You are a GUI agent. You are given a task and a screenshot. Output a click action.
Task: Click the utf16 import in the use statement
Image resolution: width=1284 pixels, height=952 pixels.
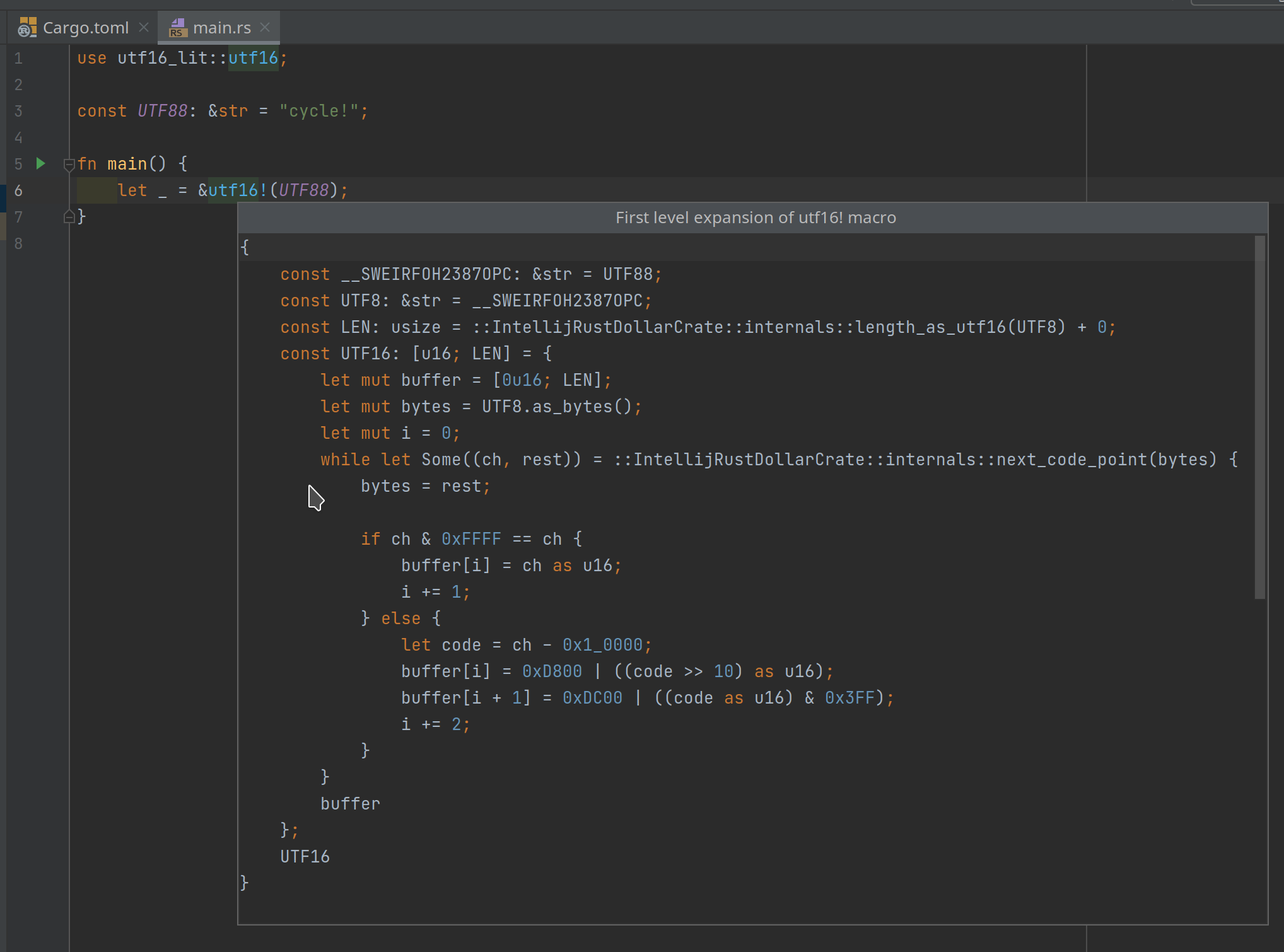252,58
